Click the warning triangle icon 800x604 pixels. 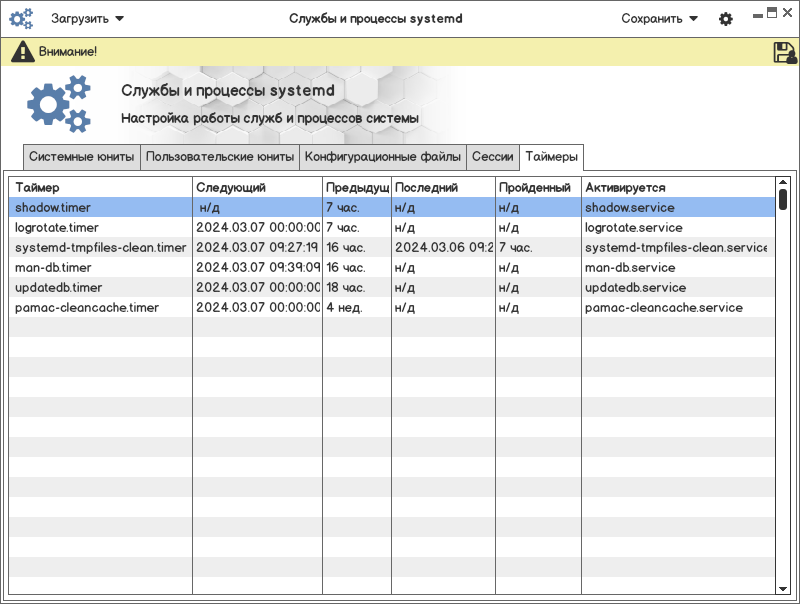coord(23,52)
